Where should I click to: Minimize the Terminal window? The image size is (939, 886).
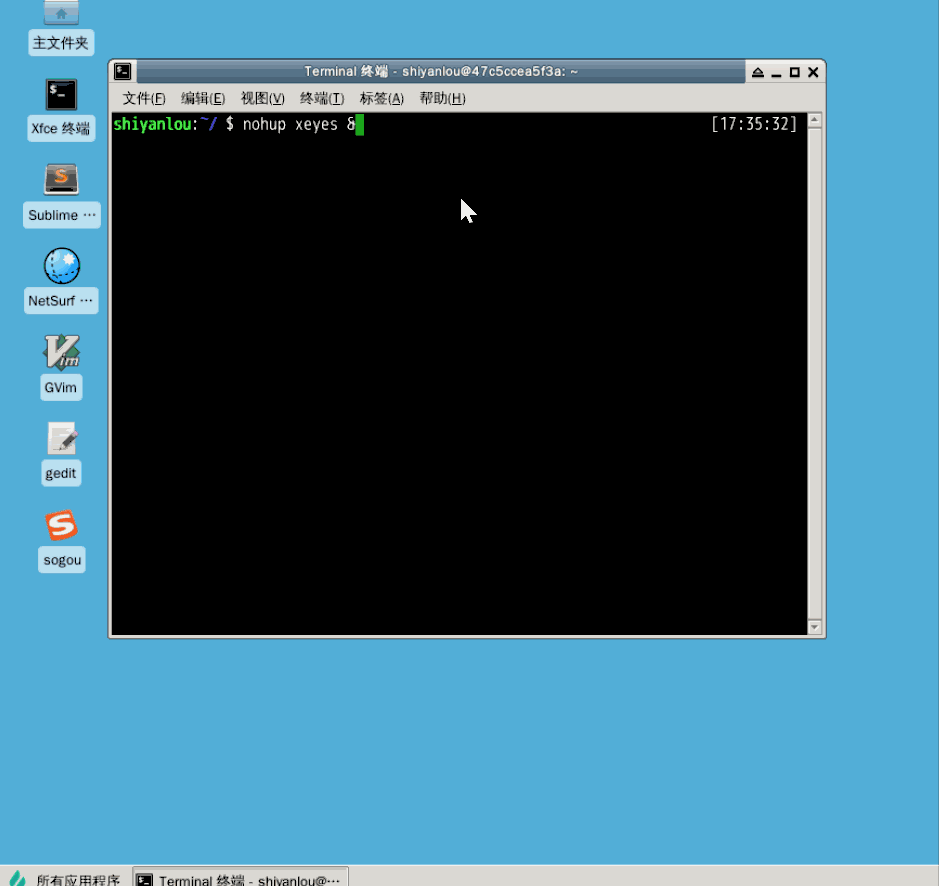click(x=776, y=72)
